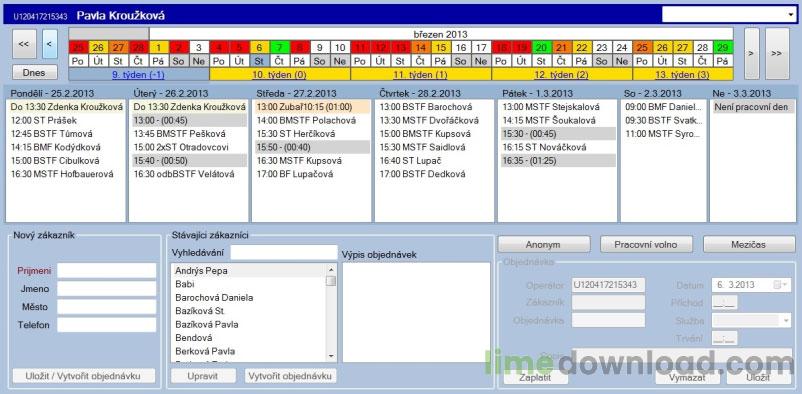Open Saturday appointment 09:30 BSTF Svatk...

(663, 121)
